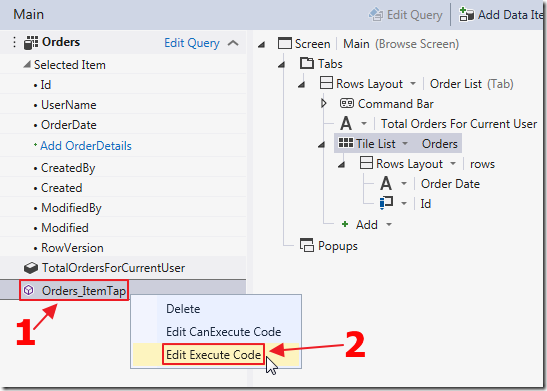Screen dimensions: 547x391
Task: Click the Tile List grid icon
Action: [x=346, y=143]
